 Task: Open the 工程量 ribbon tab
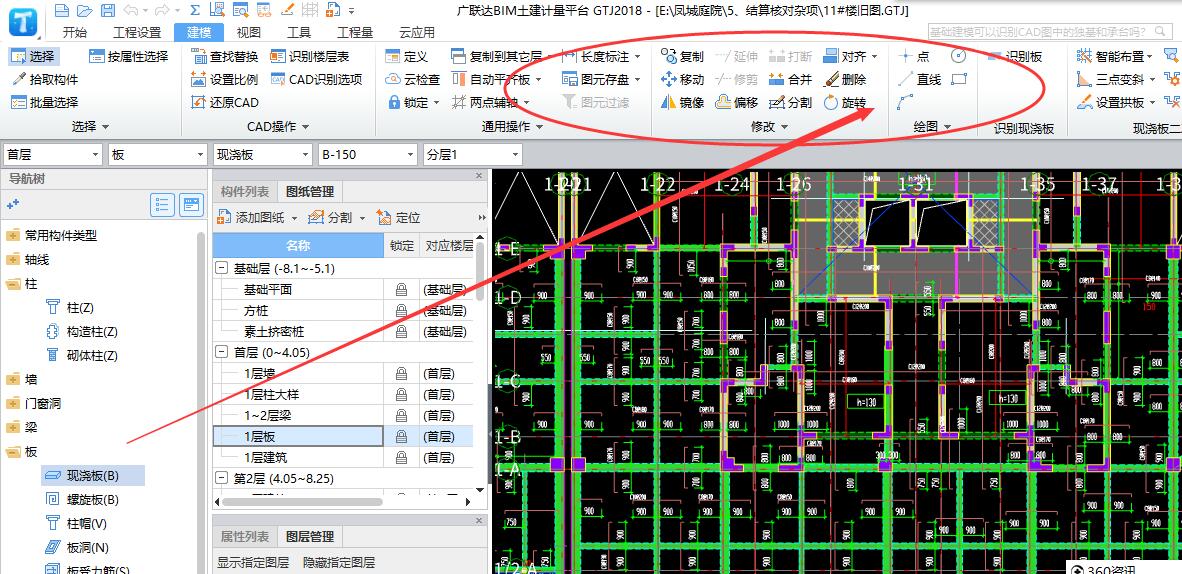[x=354, y=32]
